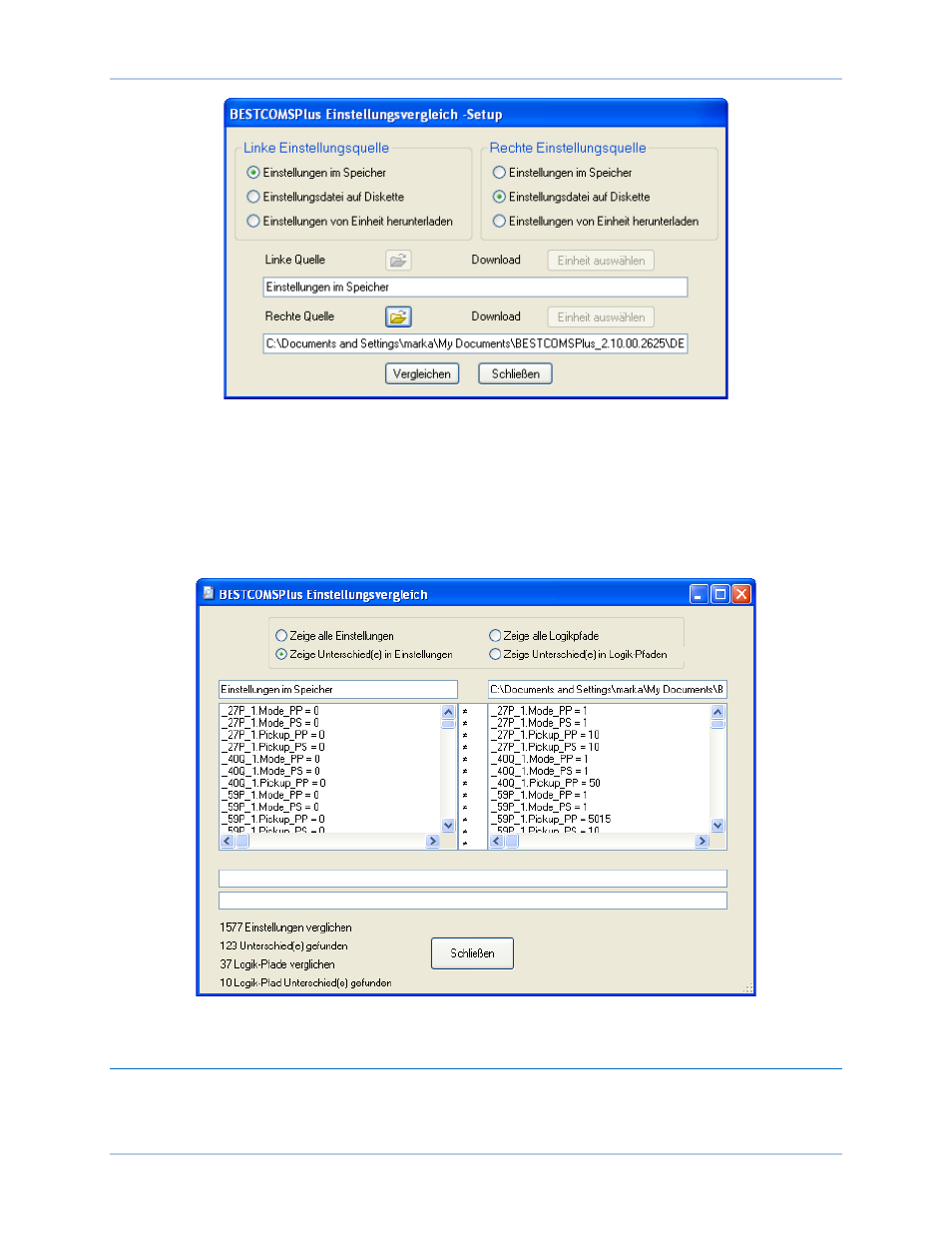Select right Einstellungsdatei auf Diskette option
The image size is (952, 1233).
571,197
